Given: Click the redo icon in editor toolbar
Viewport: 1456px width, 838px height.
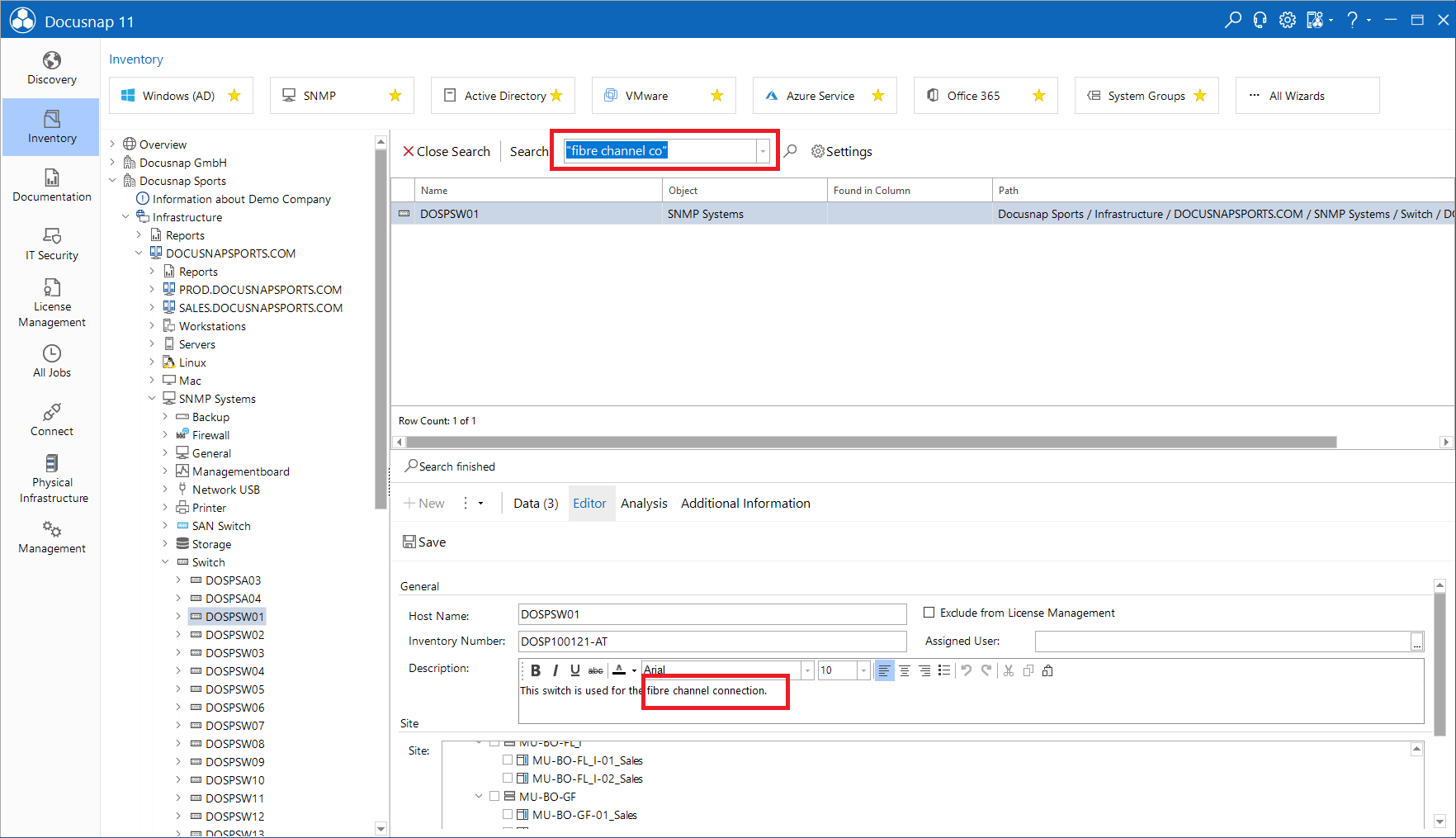Looking at the screenshot, I should click(x=986, y=670).
